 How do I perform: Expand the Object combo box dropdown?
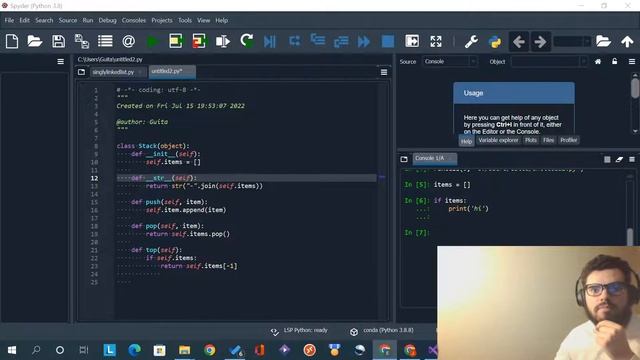pyautogui.click(x=583, y=62)
